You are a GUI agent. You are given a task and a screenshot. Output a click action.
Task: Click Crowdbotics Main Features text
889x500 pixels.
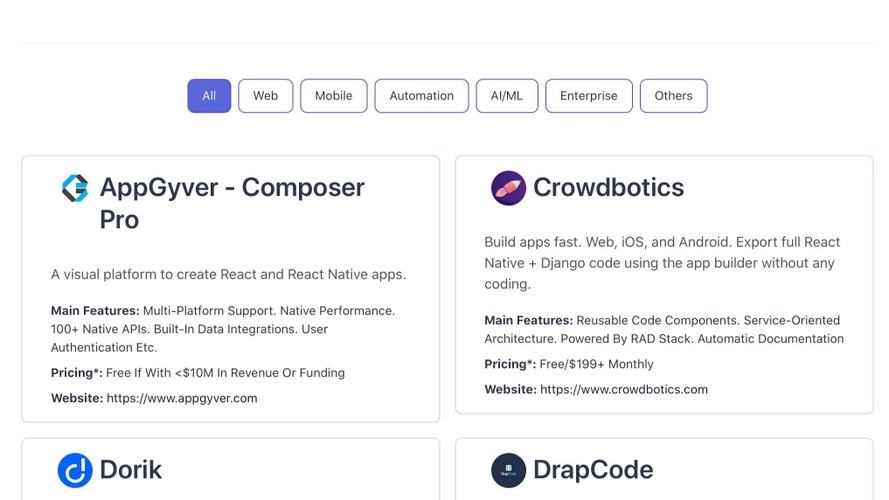click(664, 329)
